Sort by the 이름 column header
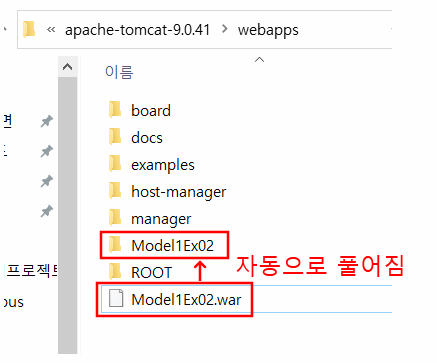This screenshot has width=437, height=363. pos(119,72)
